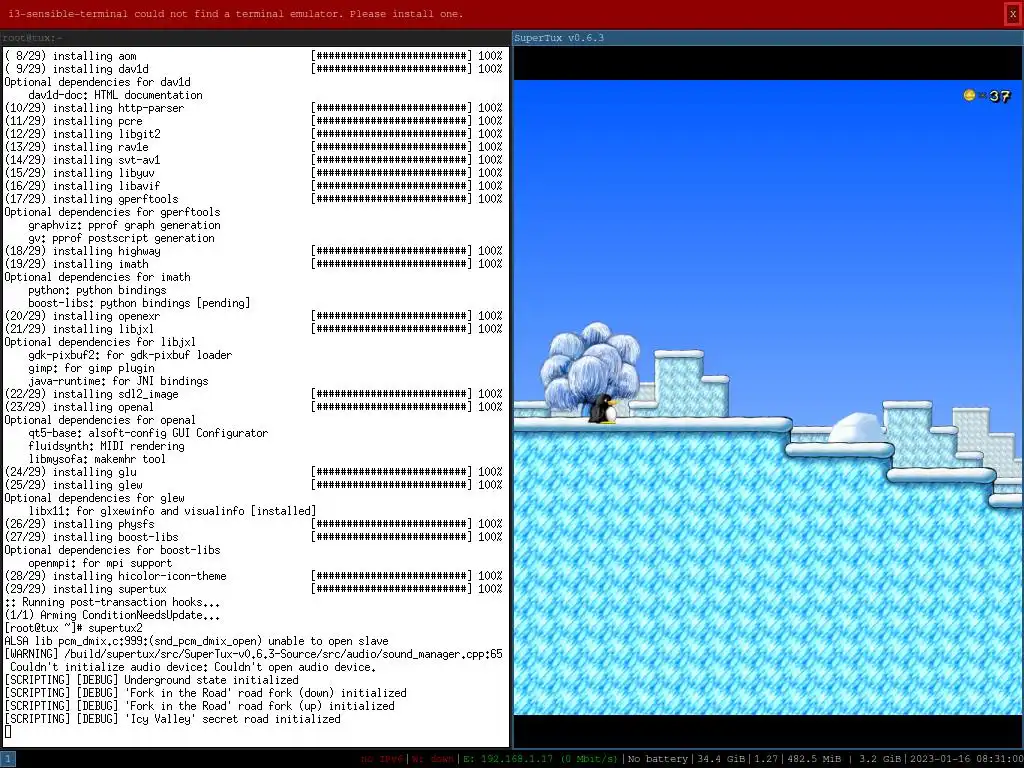Click the terminal cursor on the last line
Screen dimensions: 1024x768
pos(8,732)
